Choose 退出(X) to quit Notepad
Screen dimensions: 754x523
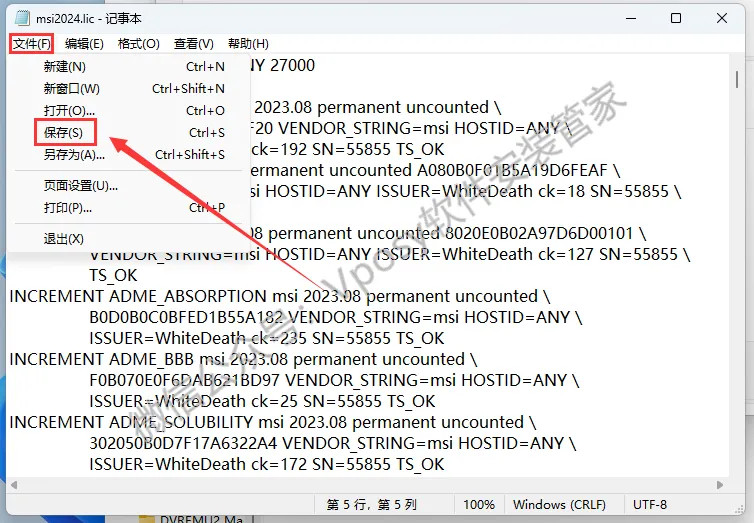pos(129,238)
